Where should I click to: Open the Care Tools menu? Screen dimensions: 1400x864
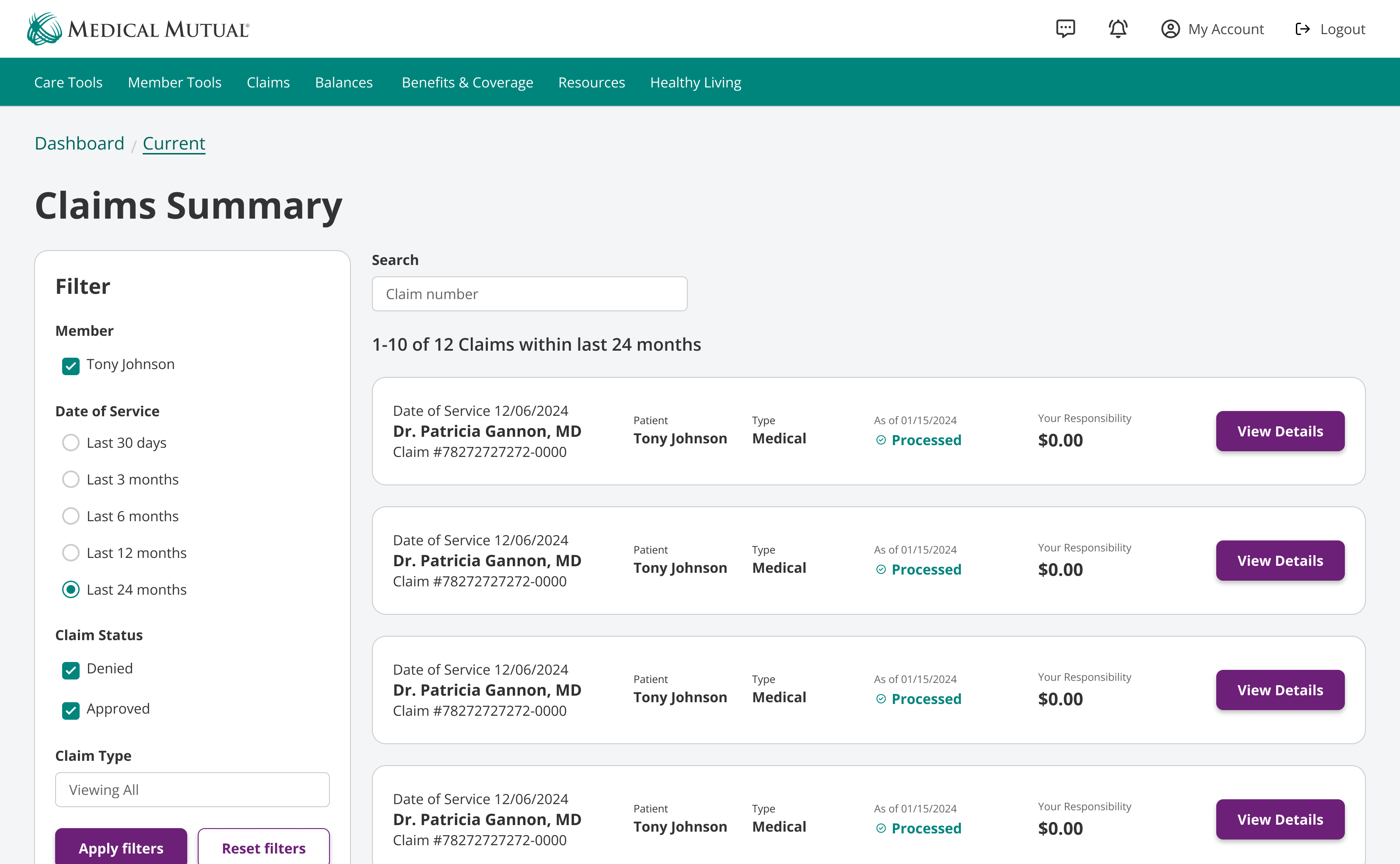(x=68, y=82)
